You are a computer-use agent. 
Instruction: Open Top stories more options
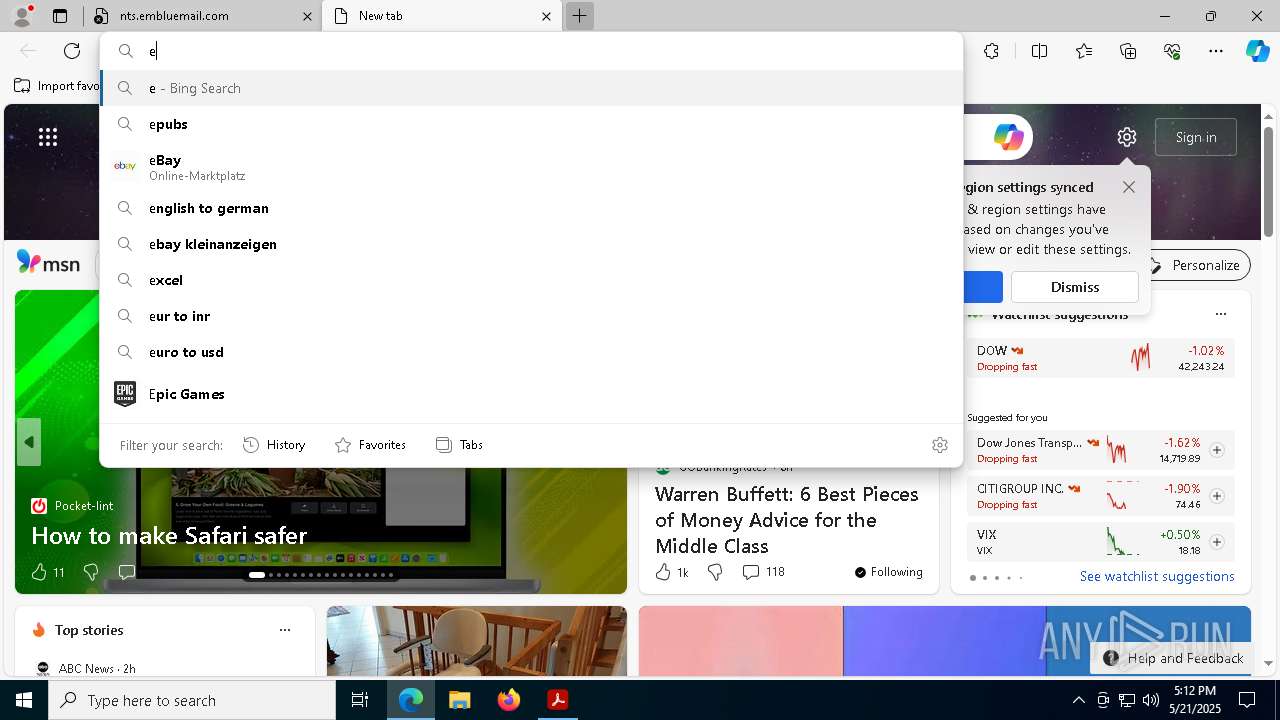point(285,630)
